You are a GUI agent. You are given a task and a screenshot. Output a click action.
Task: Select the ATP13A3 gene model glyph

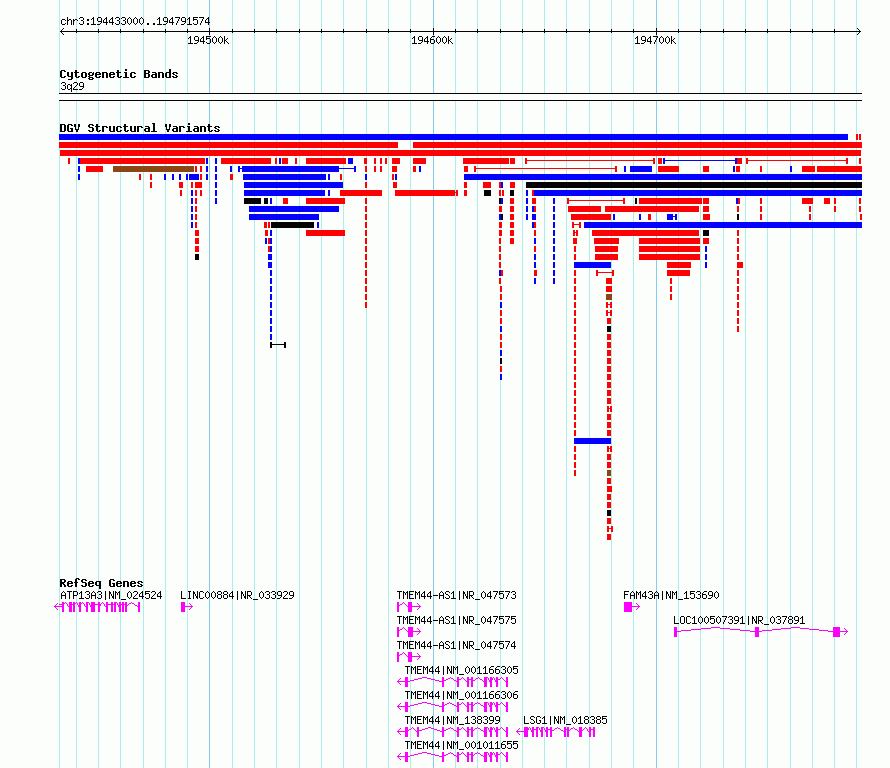[x=97, y=607]
